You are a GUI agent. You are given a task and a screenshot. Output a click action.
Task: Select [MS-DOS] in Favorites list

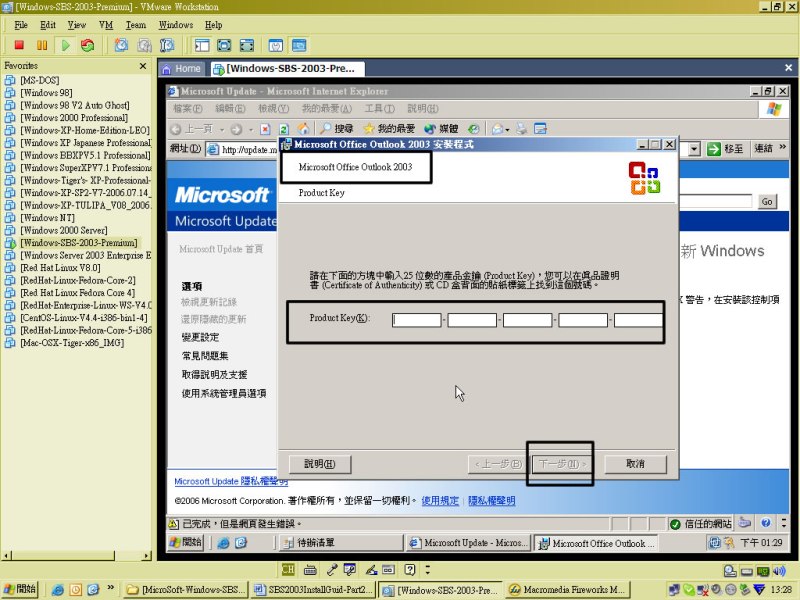click(40, 80)
